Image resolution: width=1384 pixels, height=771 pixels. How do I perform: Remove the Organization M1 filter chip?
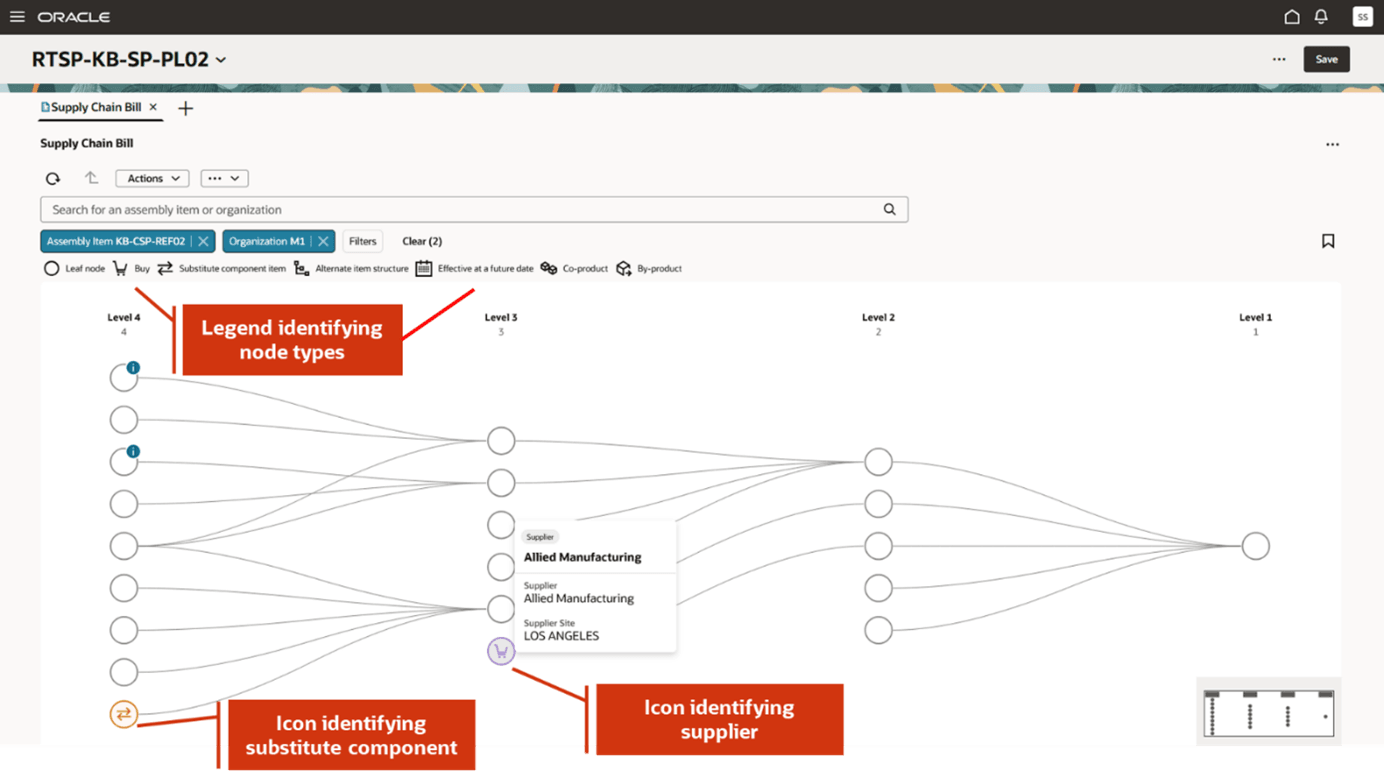point(323,241)
